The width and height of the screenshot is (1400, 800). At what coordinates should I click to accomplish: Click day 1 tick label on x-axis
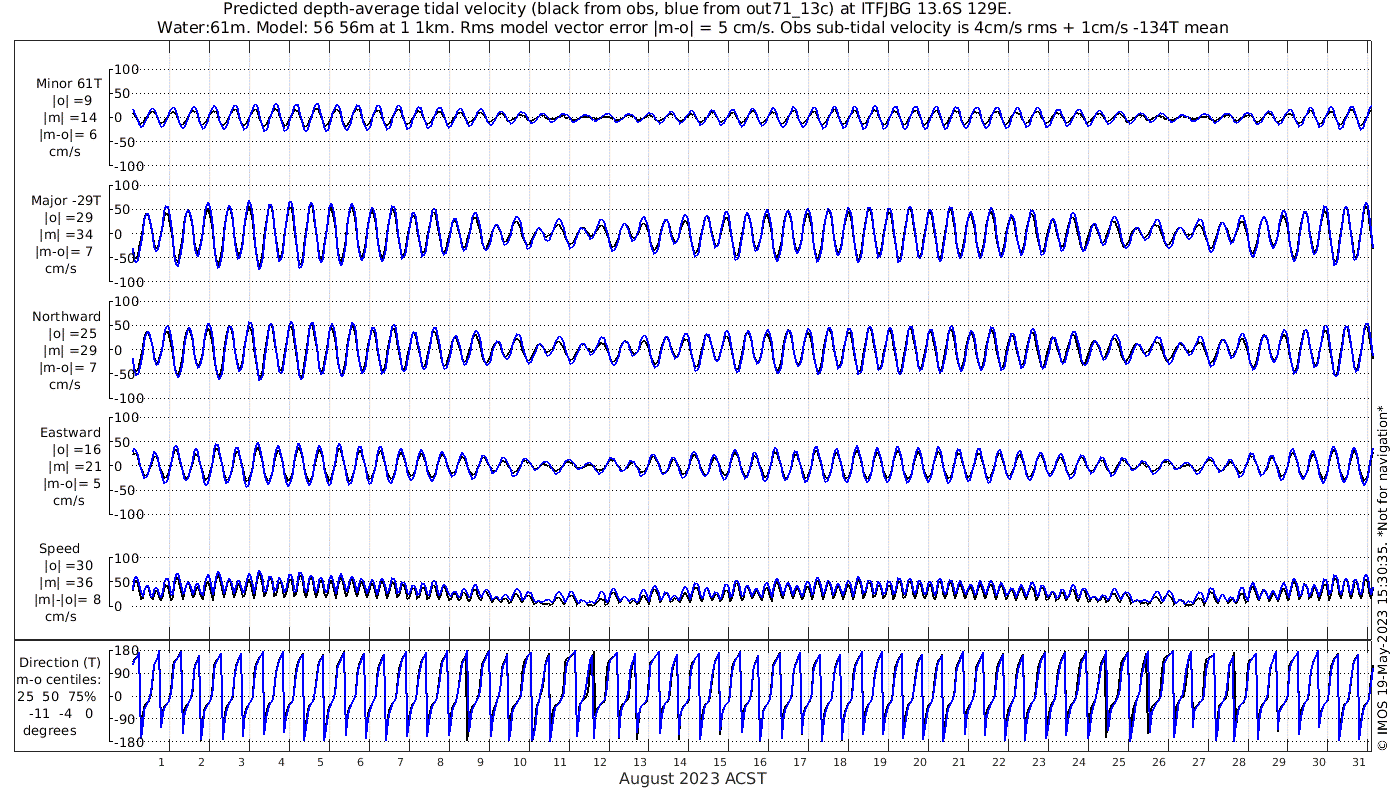[x=161, y=762]
